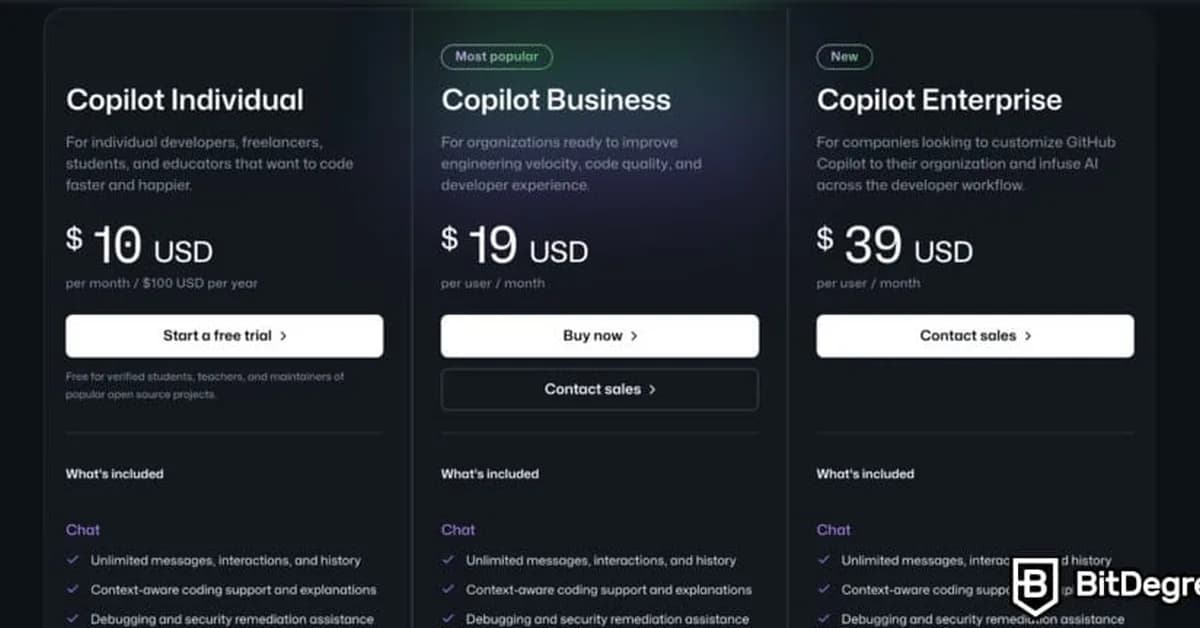The height and width of the screenshot is (628, 1200).
Task: Toggle the Chat section in the Business column
Action: point(458,530)
